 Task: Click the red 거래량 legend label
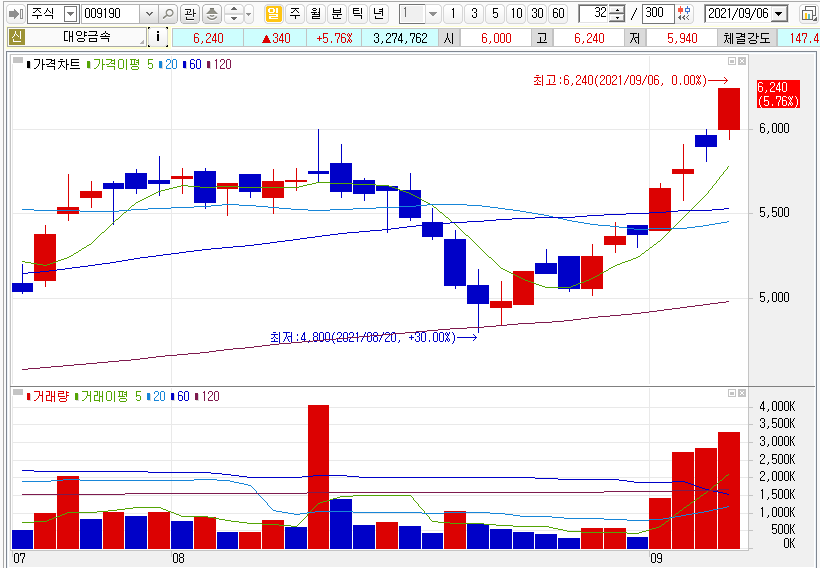coord(47,396)
